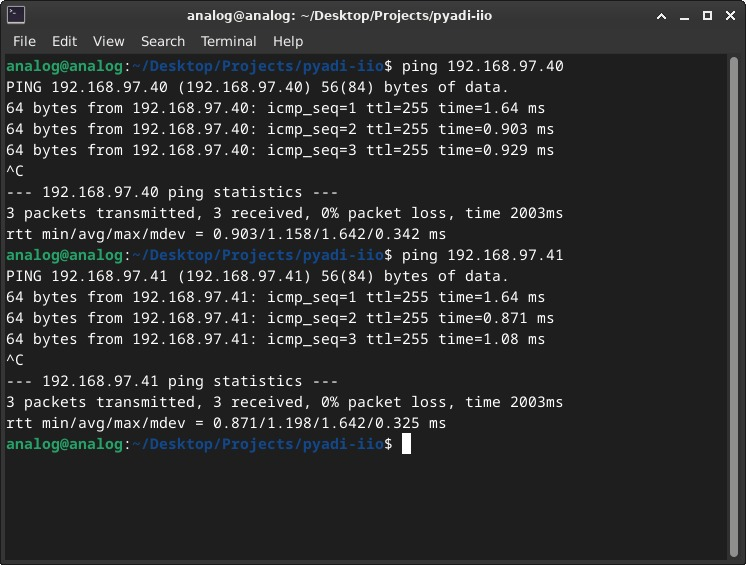
Task: Click the reply line with time=1.08 ms
Action: pyautogui.click(x=275, y=339)
